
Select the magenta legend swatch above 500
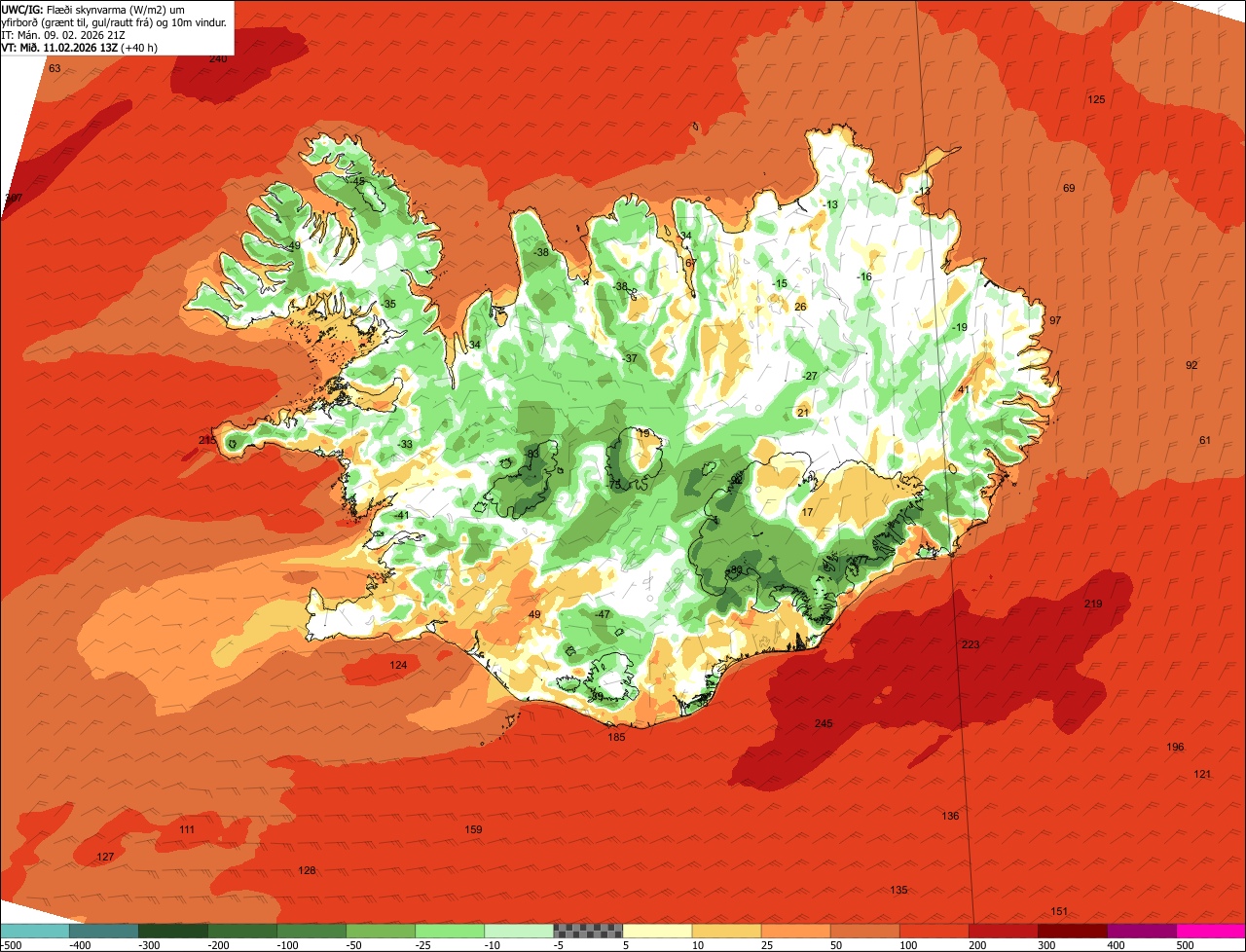pos(1211,931)
